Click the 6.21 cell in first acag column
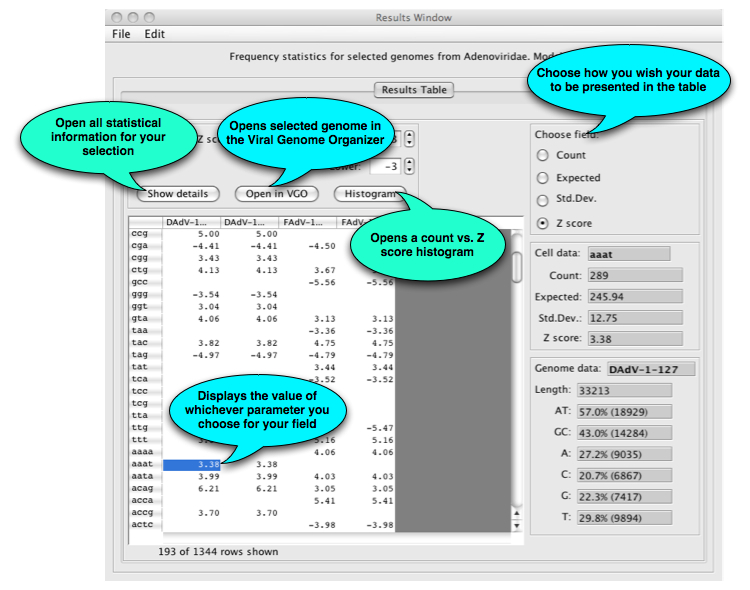Viewport: 750px width, 590px height. point(191,489)
